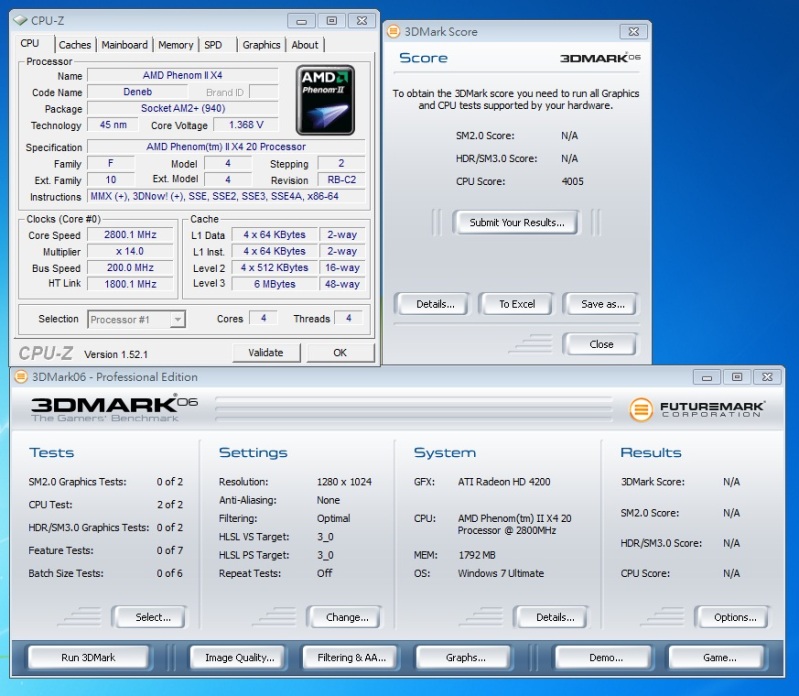Open the Mainboard tab
This screenshot has width=799, height=696.
pyautogui.click(x=124, y=45)
